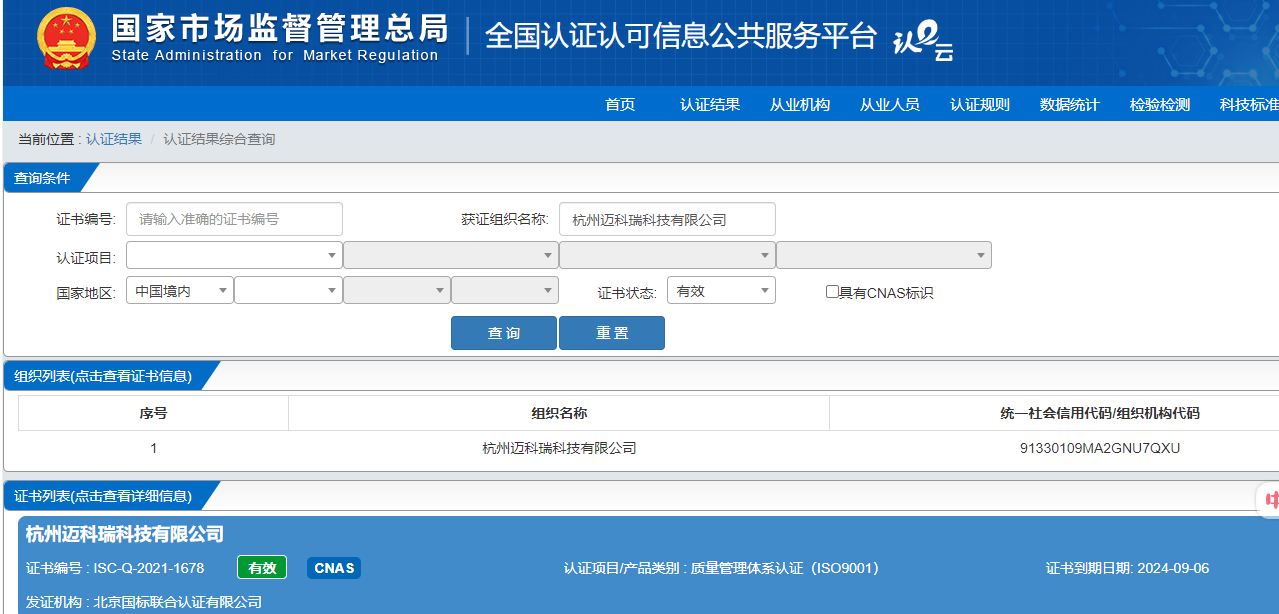Click the 查询条件 section header
This screenshot has width=1279, height=614.
pyautogui.click(x=42, y=177)
